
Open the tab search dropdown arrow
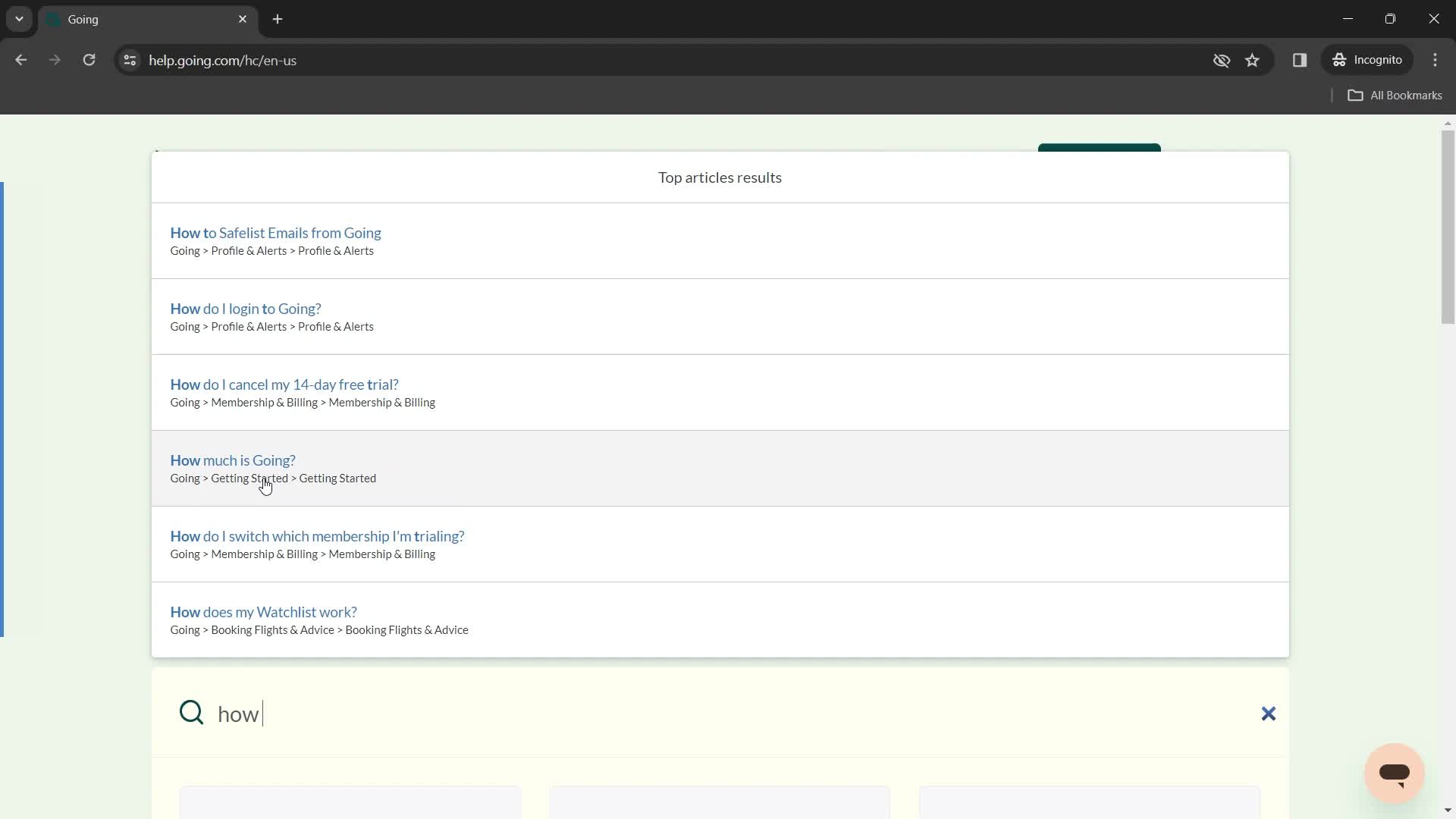coord(19,19)
